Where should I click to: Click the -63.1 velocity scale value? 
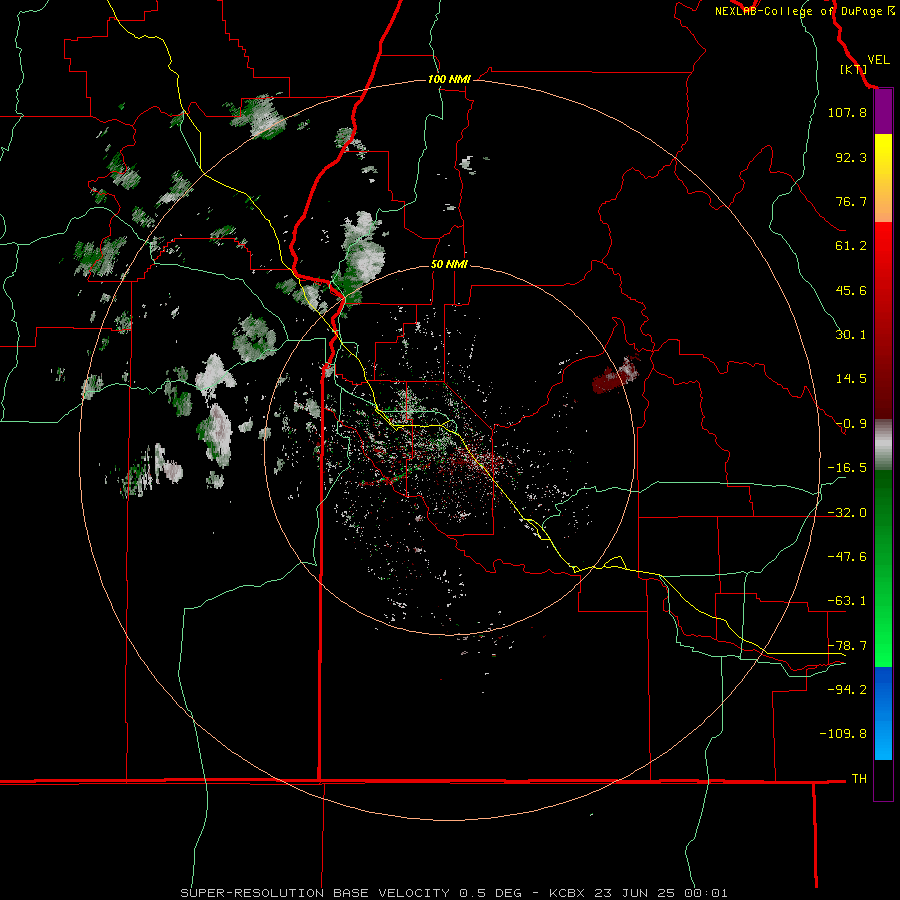[x=847, y=601]
